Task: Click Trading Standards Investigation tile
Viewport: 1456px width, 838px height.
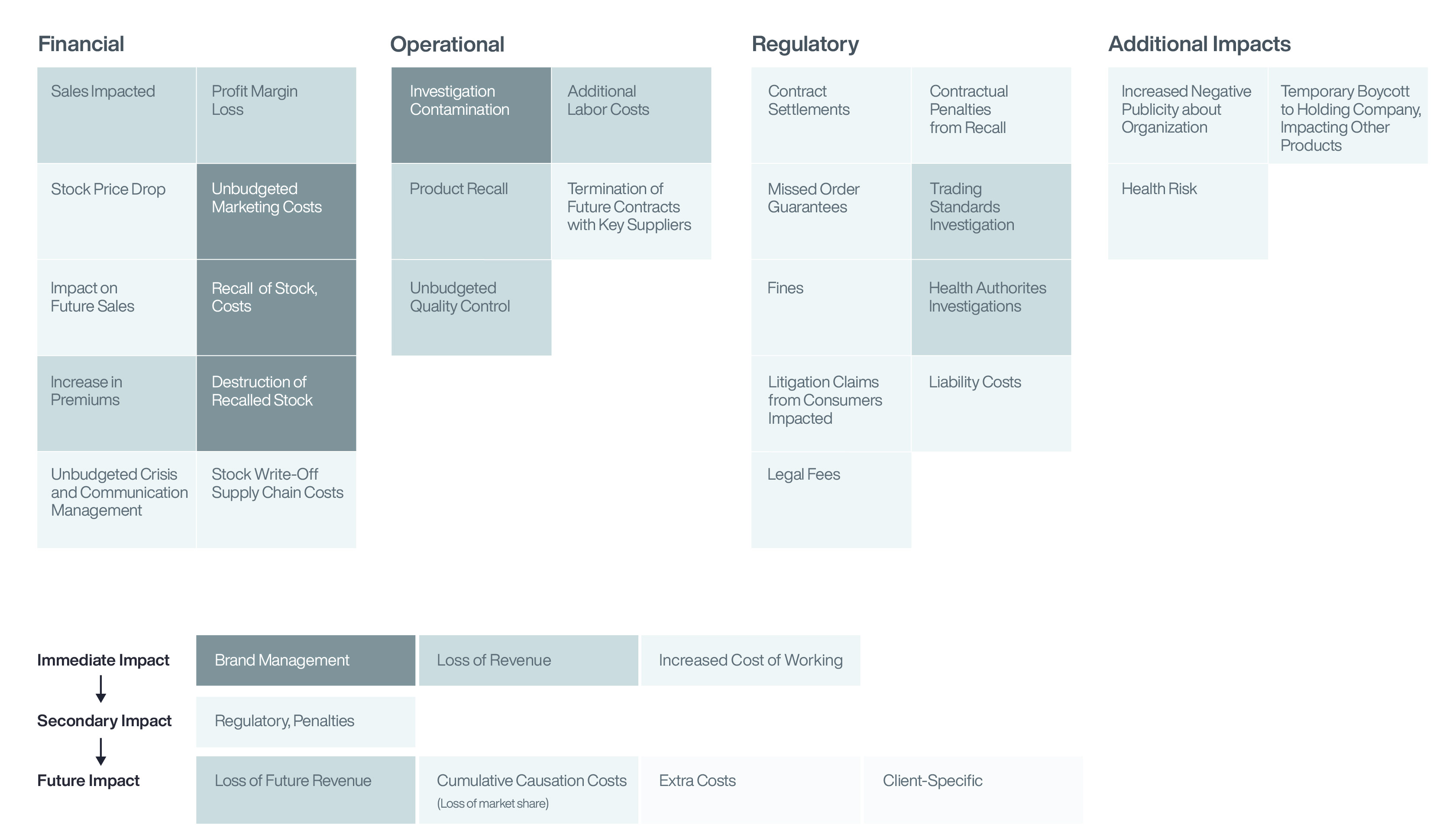Action: pyautogui.click(x=990, y=211)
